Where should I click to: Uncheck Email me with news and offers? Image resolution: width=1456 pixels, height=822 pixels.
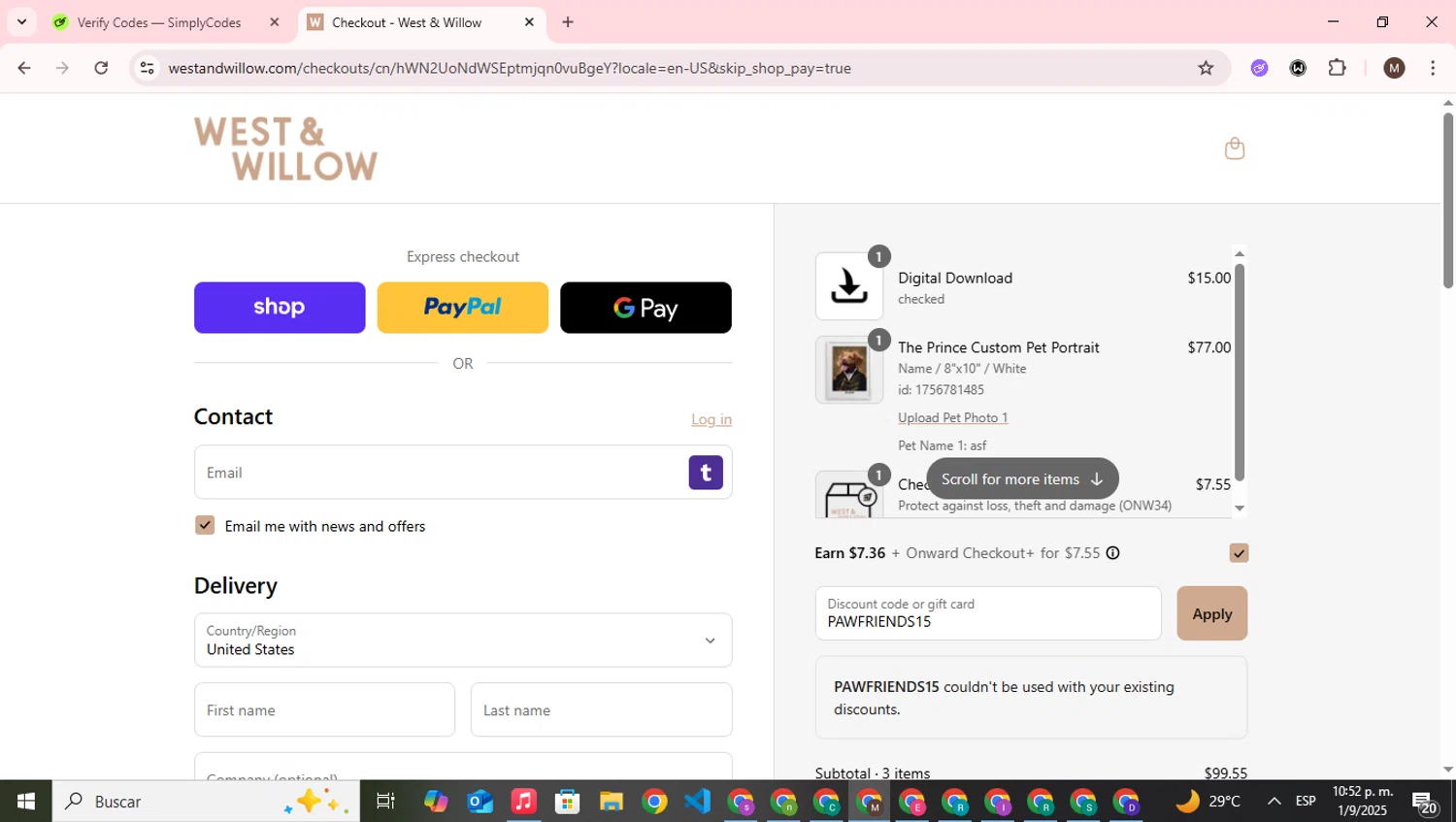(x=205, y=525)
